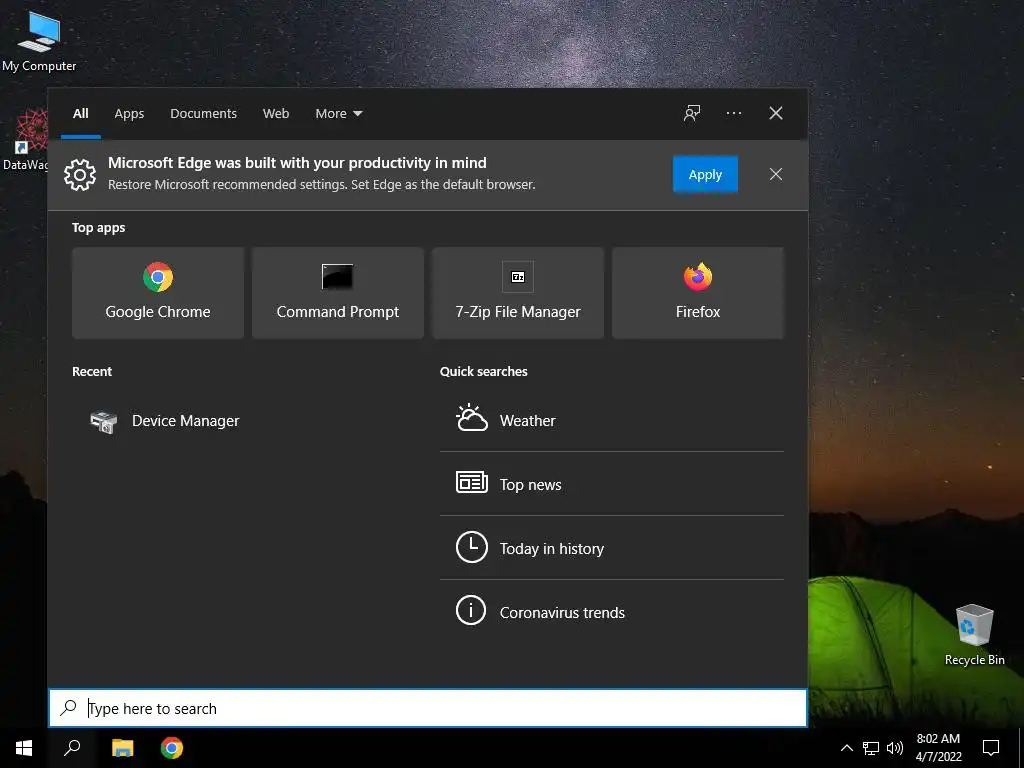
Task: Open Chrome from the taskbar
Action: [x=172, y=748]
